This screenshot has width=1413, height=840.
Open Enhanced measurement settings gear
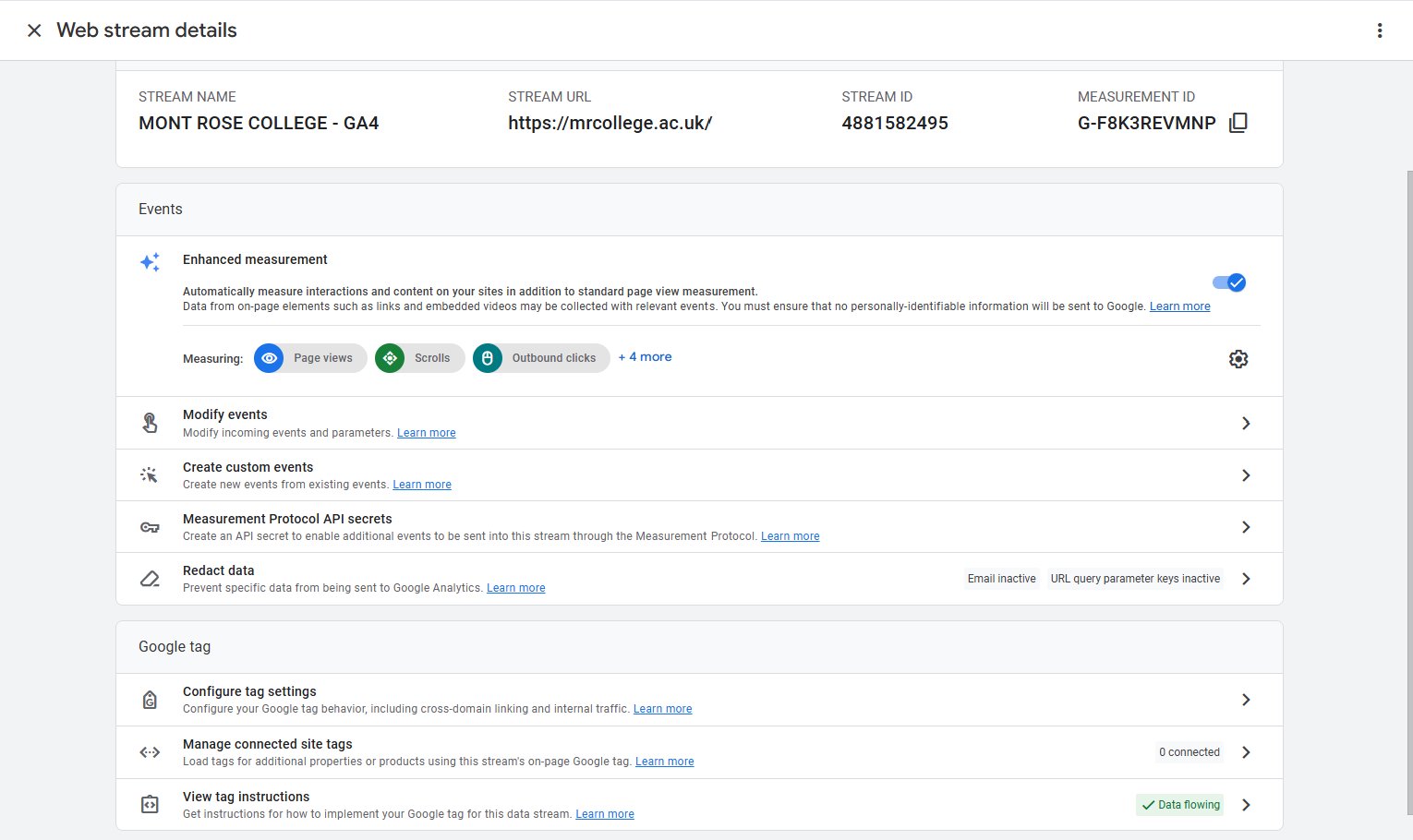click(x=1238, y=359)
